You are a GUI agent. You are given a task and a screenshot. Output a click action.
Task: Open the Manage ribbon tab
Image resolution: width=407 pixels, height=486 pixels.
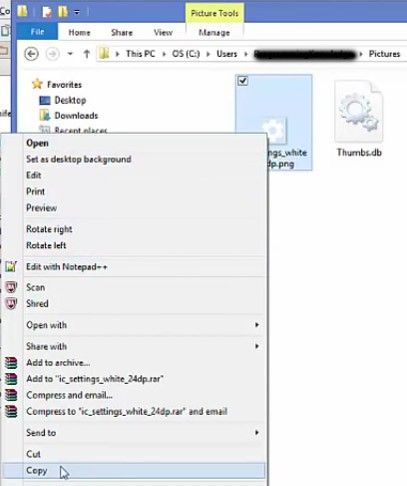click(214, 33)
